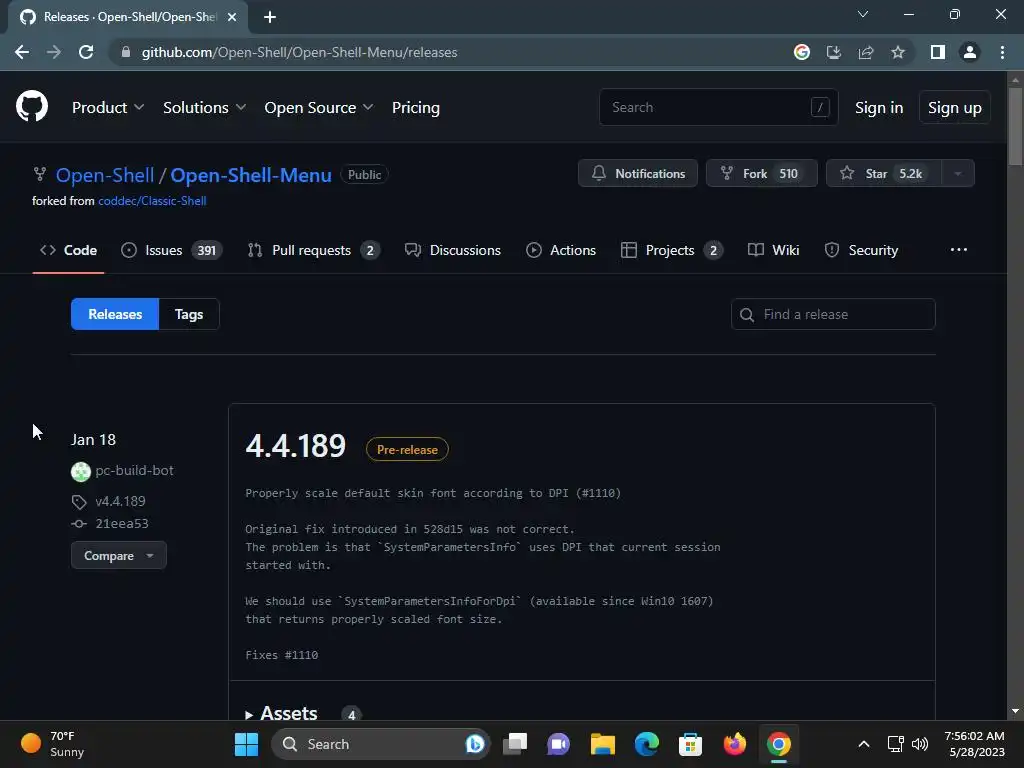Open the weather widget showing 70°F

(x=52, y=744)
